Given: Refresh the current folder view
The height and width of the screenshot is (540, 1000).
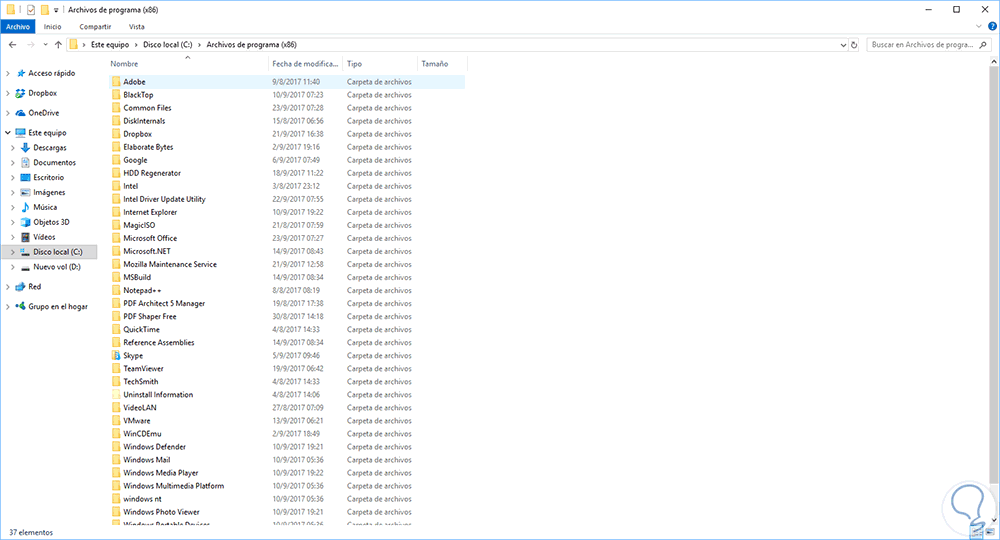Looking at the screenshot, I should point(854,45).
